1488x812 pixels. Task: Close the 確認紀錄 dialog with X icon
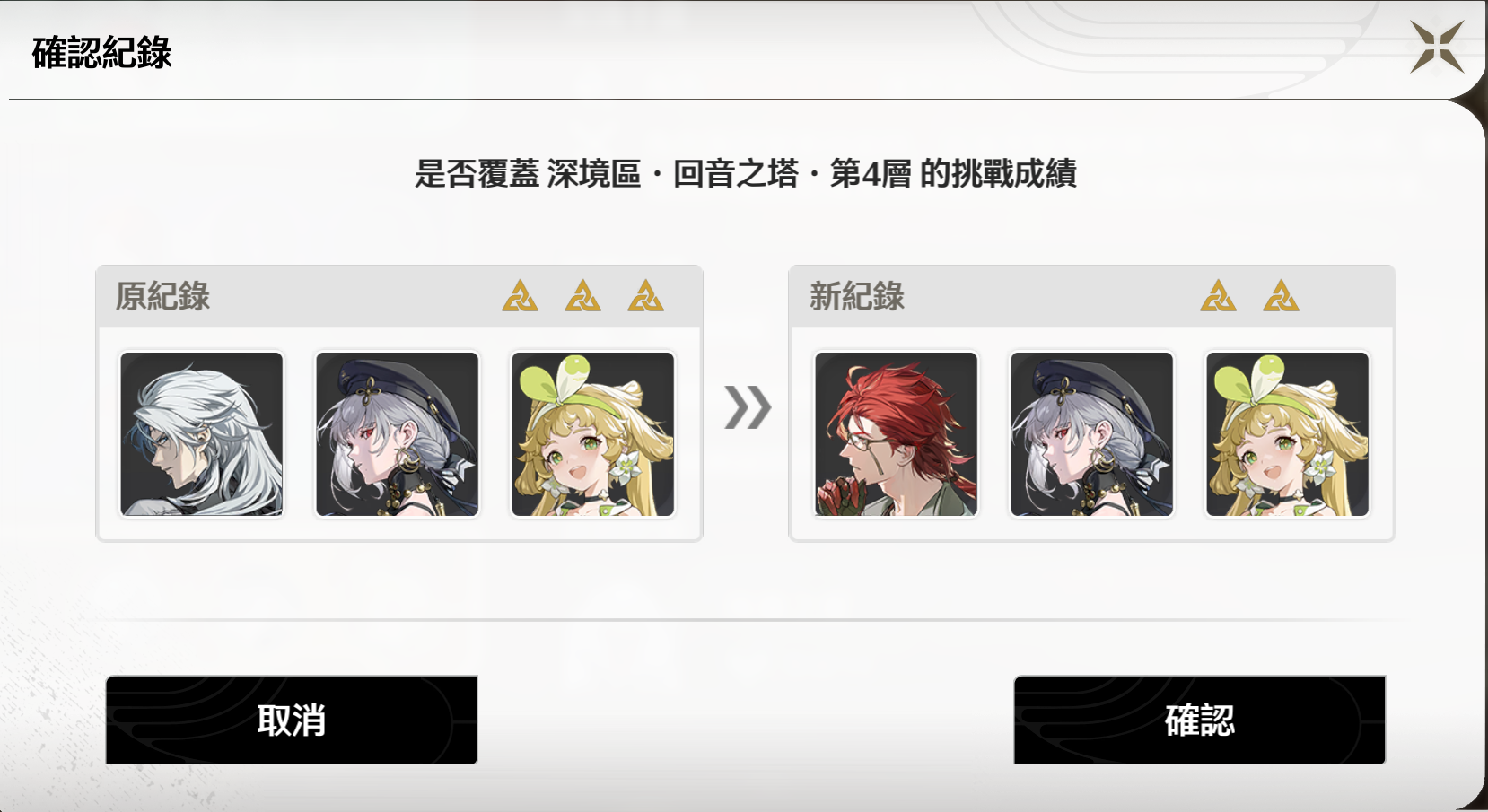coord(1437,47)
